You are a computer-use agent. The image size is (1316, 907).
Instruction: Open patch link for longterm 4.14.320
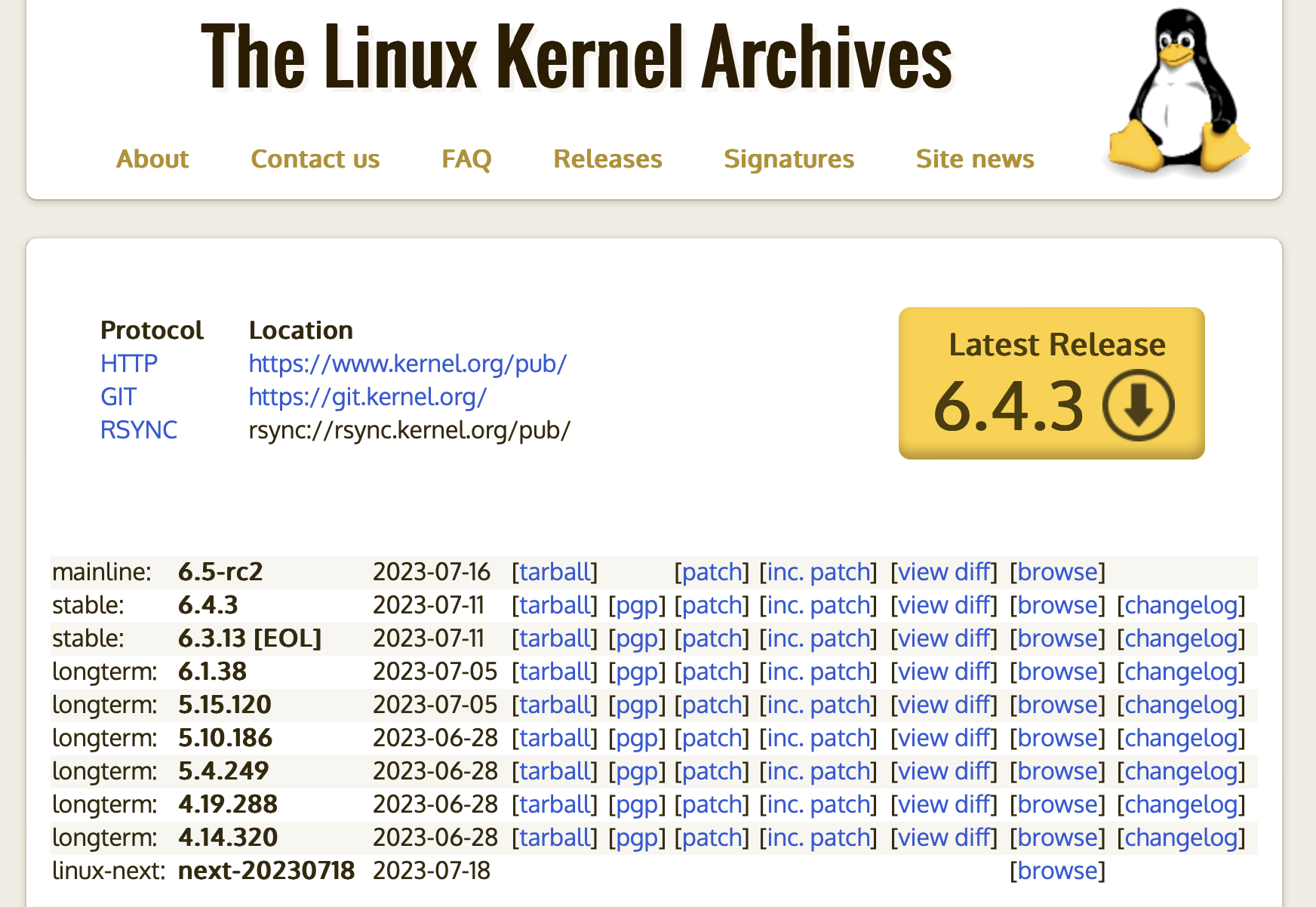712,838
